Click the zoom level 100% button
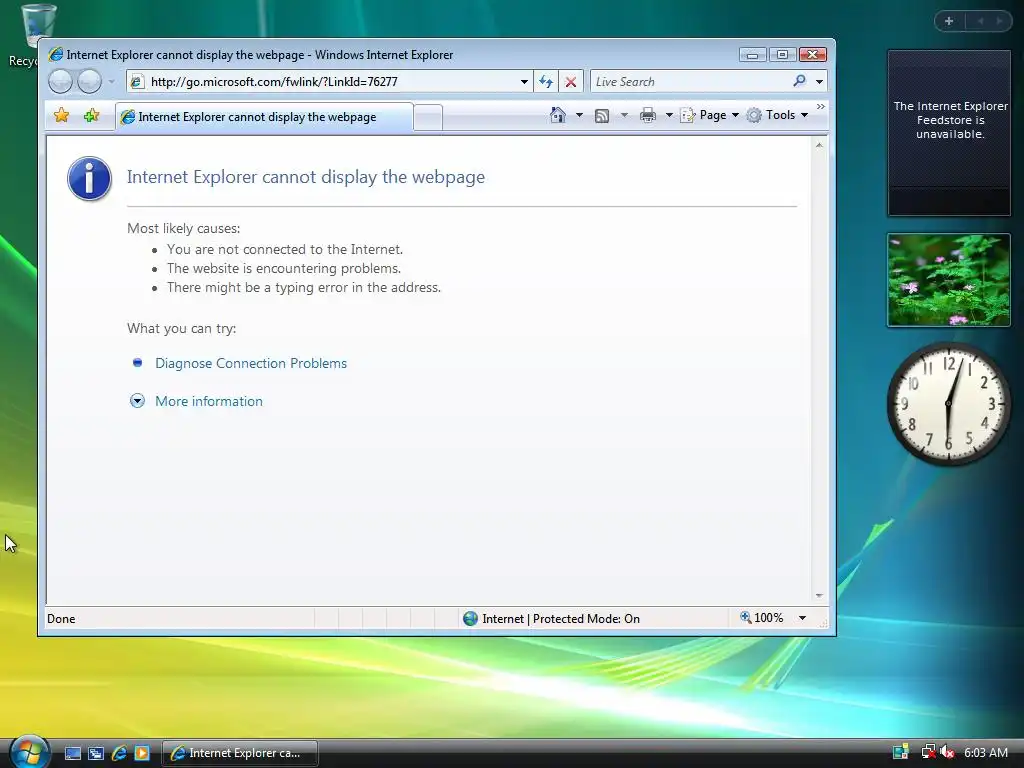Viewport: 1024px width, 768px height. point(761,618)
